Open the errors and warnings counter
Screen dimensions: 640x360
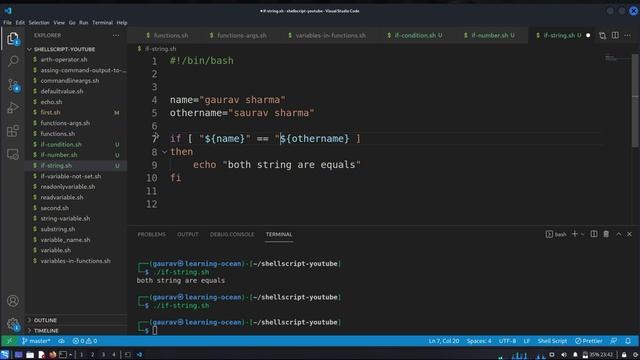tap(85, 341)
